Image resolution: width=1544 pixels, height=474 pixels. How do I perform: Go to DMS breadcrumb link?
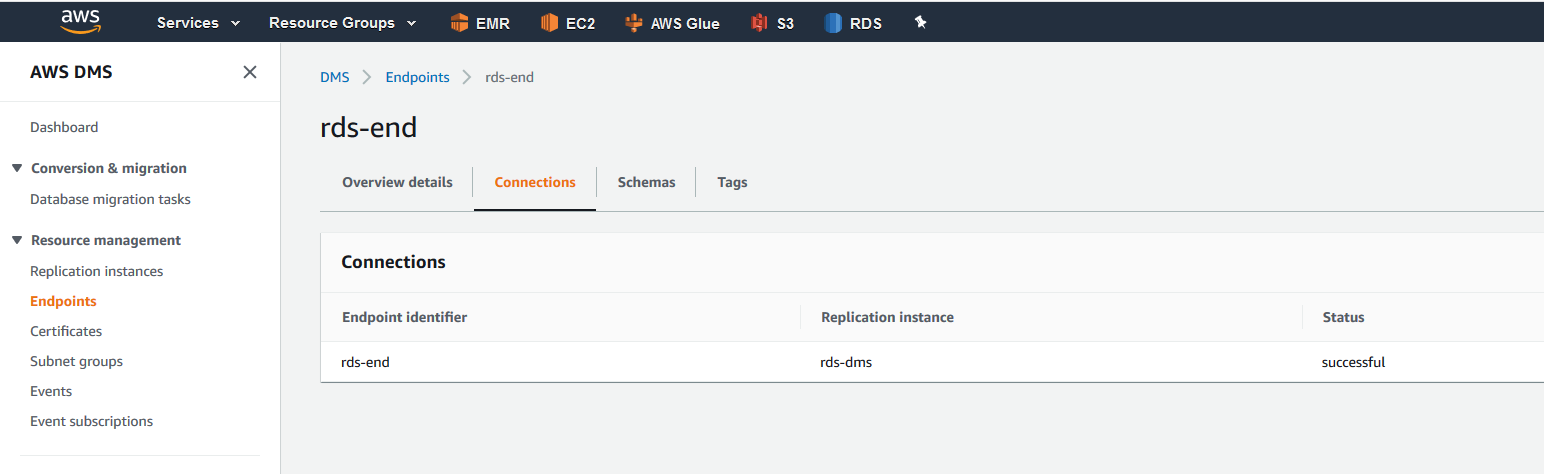coord(334,77)
